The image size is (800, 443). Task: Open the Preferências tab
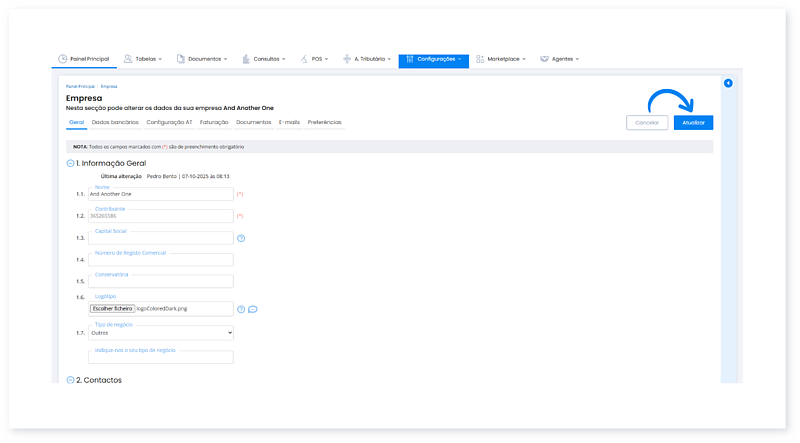(324, 122)
